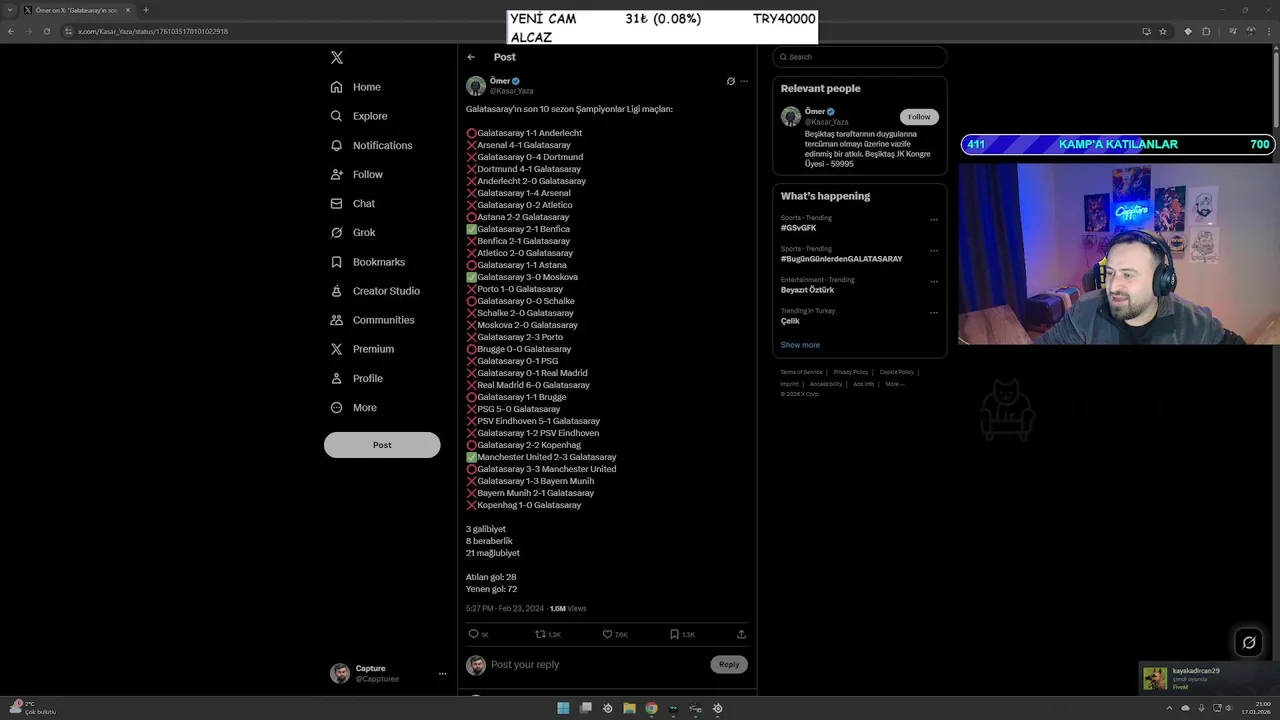Open the Windows Start menu

563,708
